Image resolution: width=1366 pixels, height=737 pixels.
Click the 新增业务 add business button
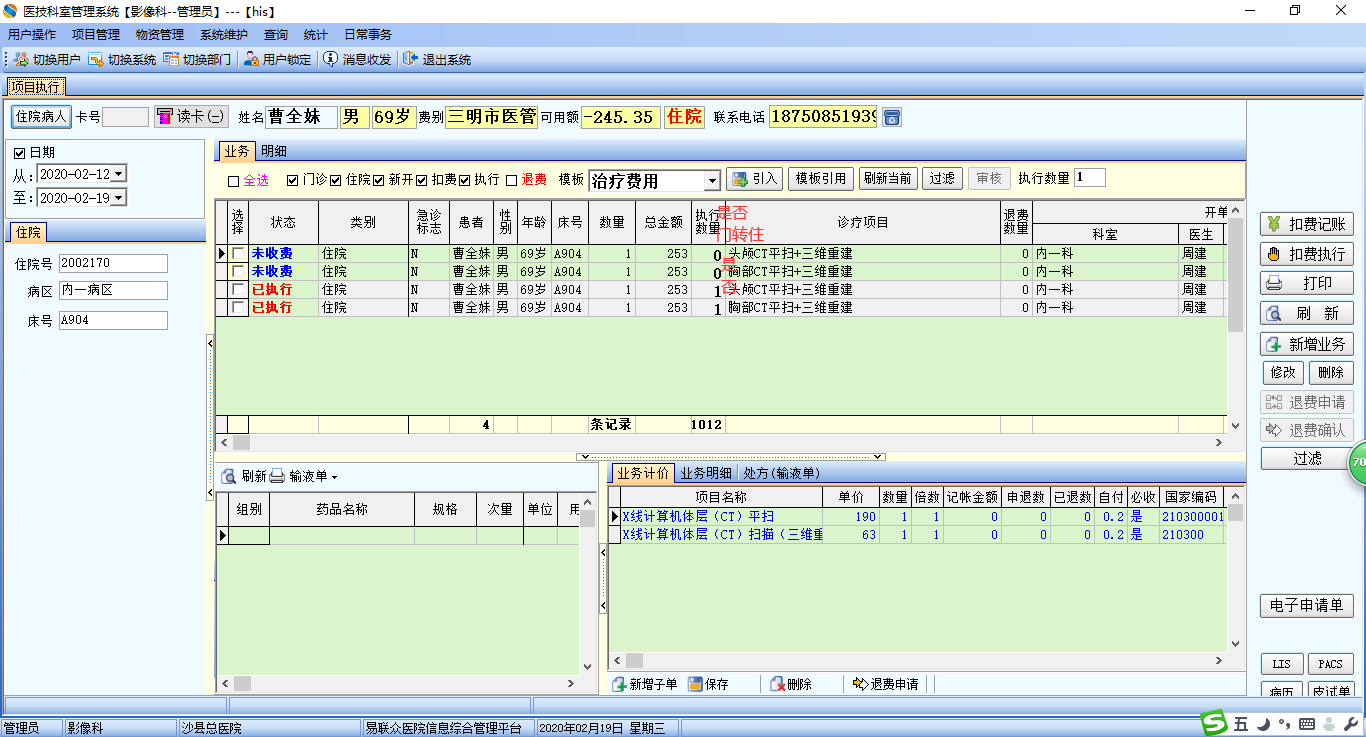click(1307, 344)
